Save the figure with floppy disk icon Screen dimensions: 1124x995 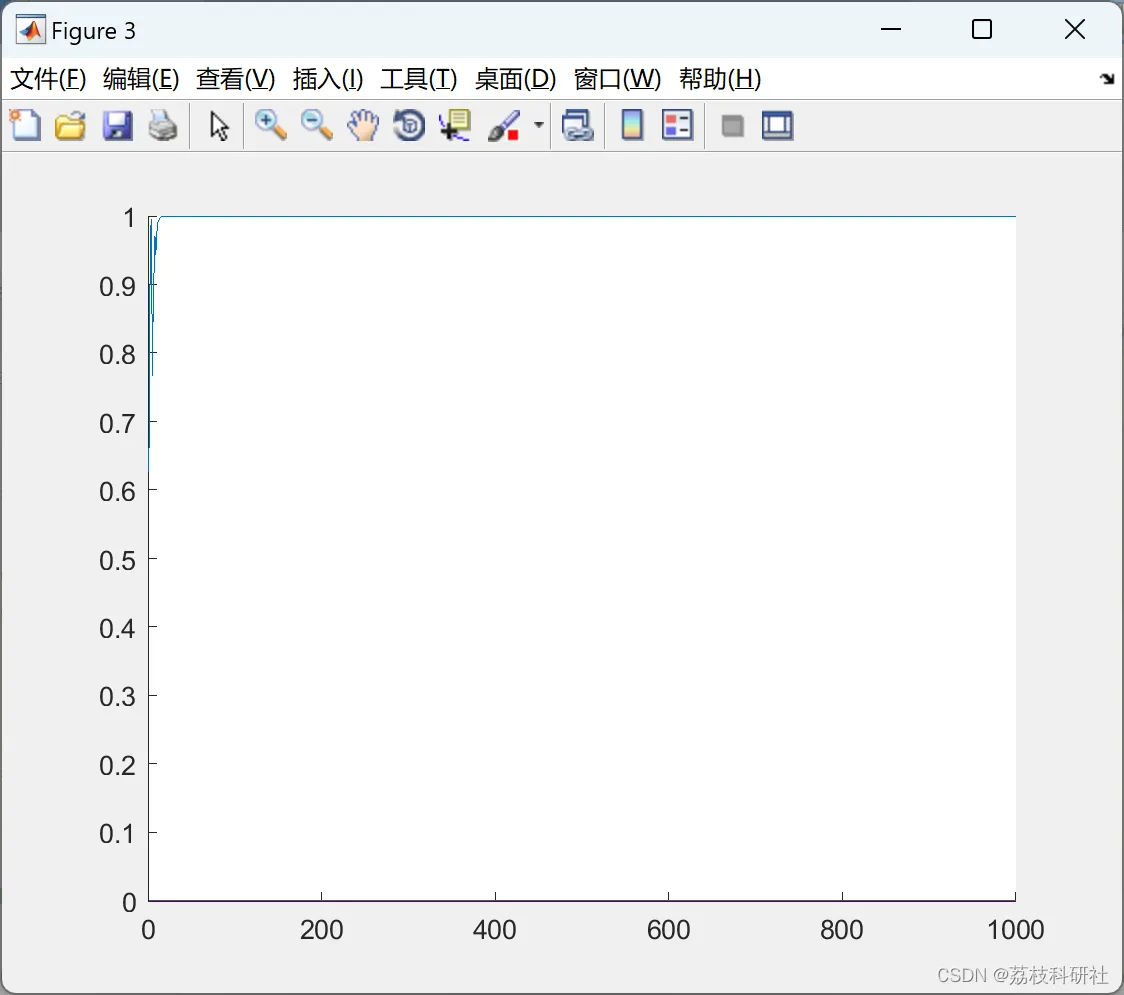pyautogui.click(x=117, y=125)
